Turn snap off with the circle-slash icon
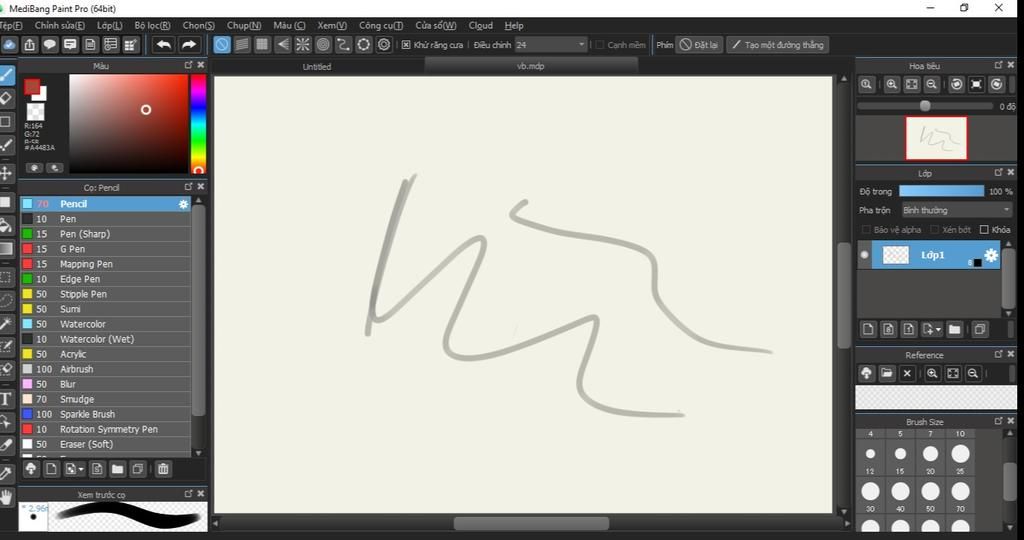 [x=222, y=44]
